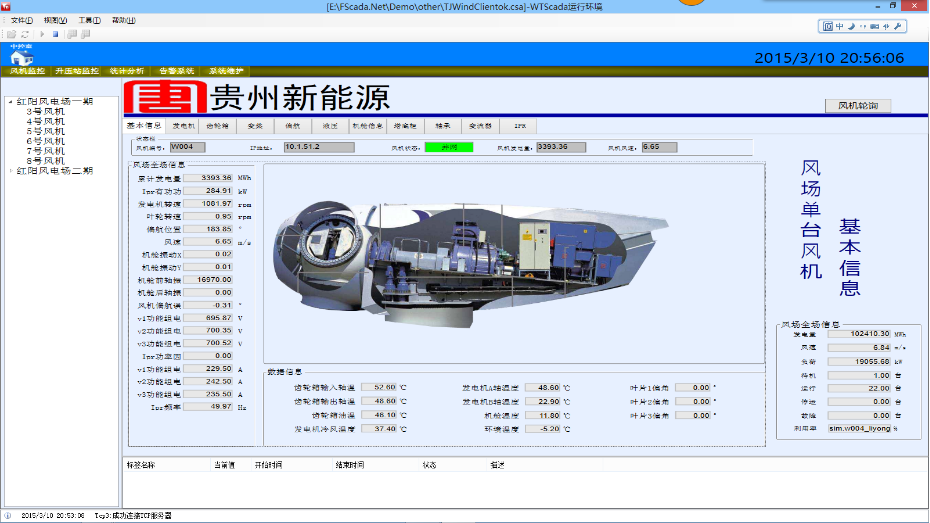Viewport: 930px width, 523px height.
Task: Click the 284.91 kW active power value
Action: [x=208, y=191]
